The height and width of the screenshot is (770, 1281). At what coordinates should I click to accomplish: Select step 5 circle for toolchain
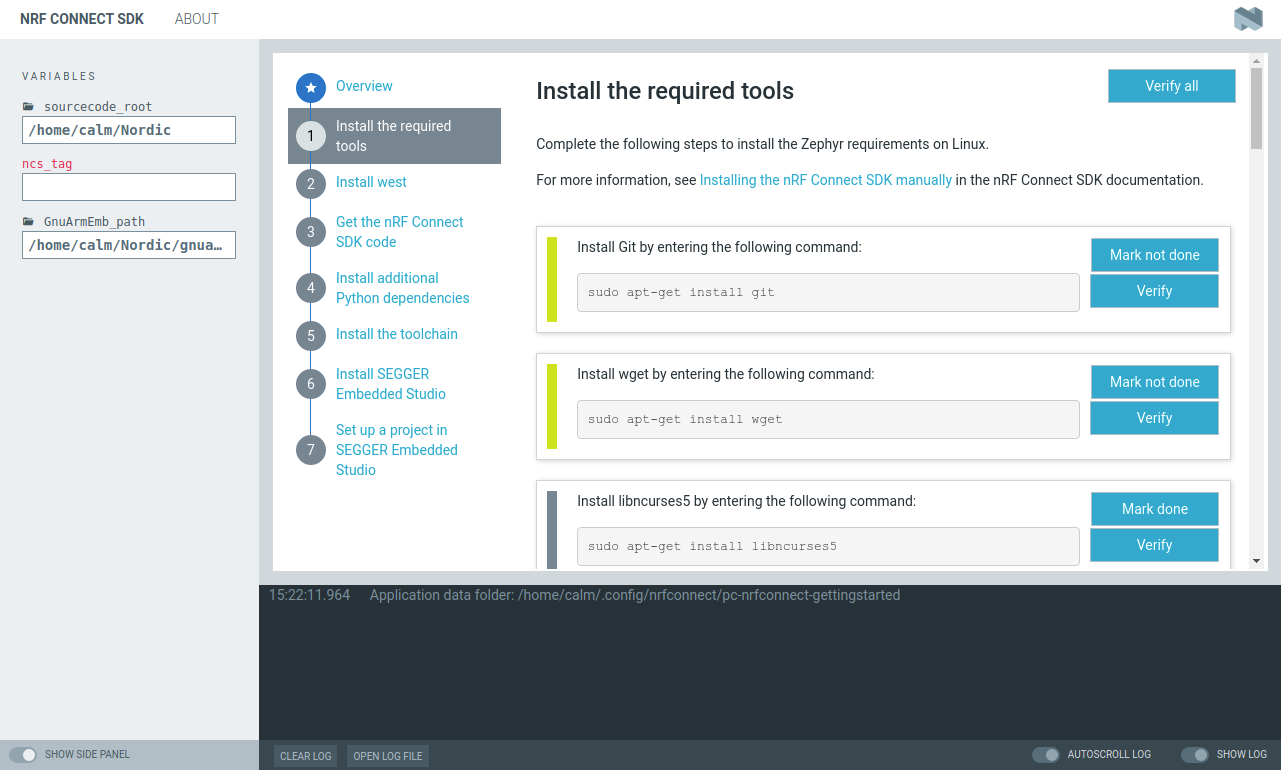pyautogui.click(x=311, y=336)
